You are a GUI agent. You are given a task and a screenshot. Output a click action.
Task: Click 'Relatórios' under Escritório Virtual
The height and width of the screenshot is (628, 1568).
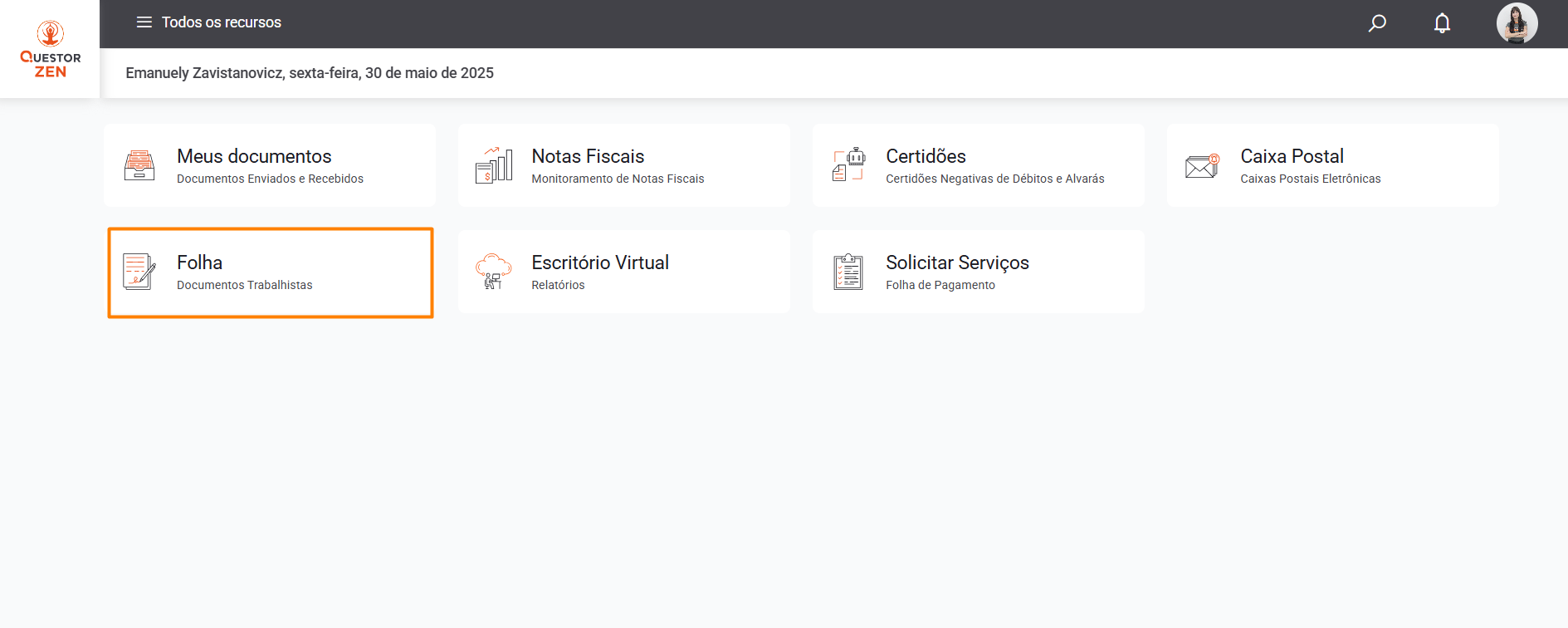(x=558, y=285)
